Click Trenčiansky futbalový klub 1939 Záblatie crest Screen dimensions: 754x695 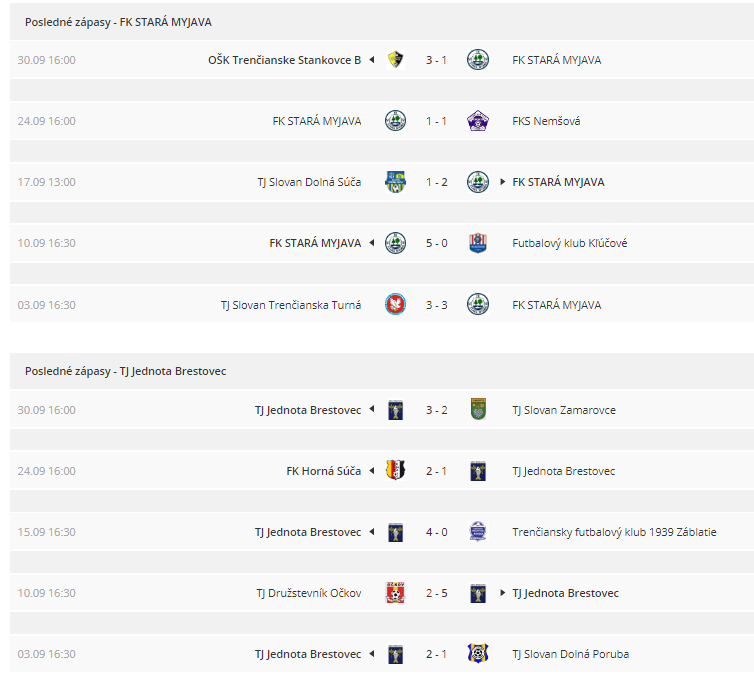(x=478, y=531)
